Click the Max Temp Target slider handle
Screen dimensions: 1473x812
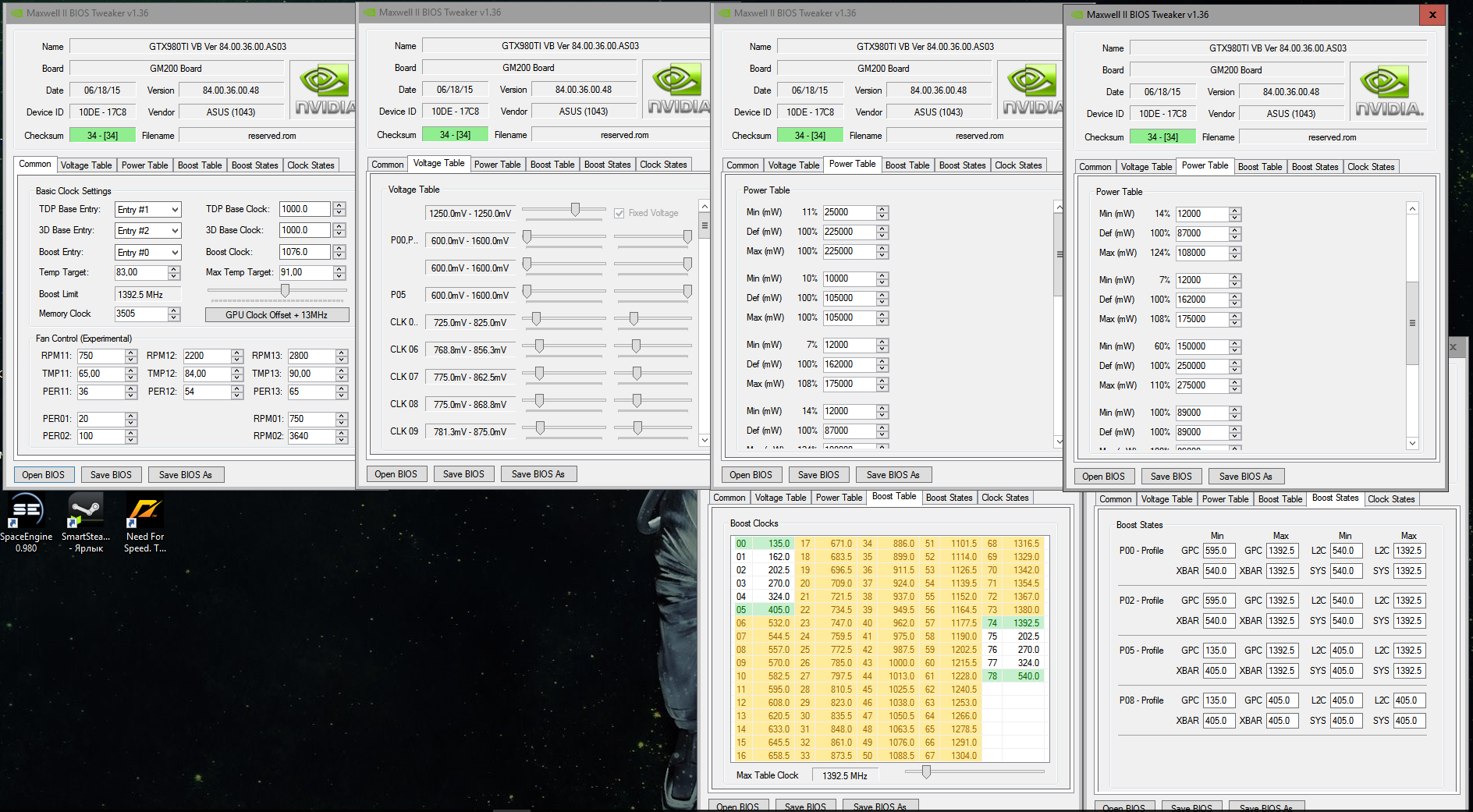click(285, 290)
